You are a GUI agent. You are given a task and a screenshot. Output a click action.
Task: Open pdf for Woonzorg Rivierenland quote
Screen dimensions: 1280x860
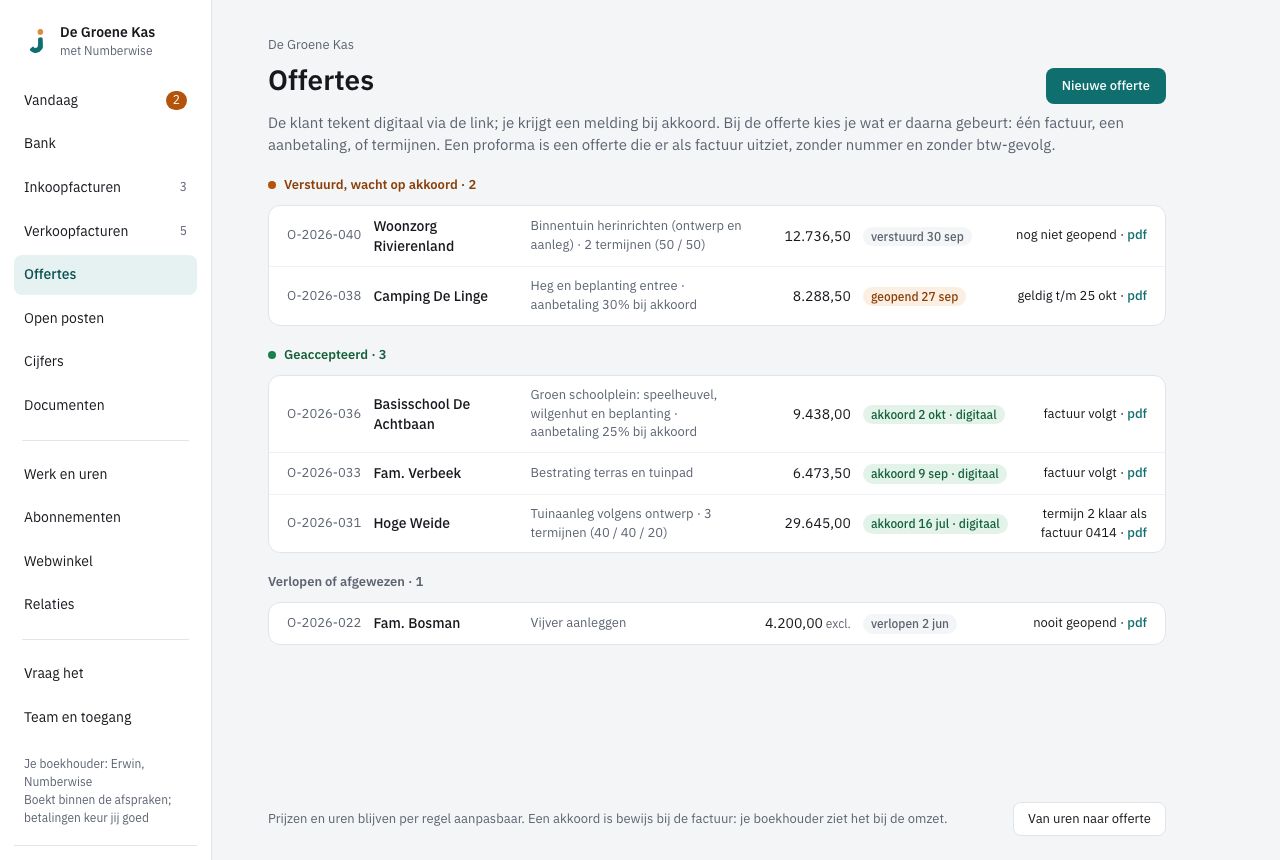tap(1137, 235)
